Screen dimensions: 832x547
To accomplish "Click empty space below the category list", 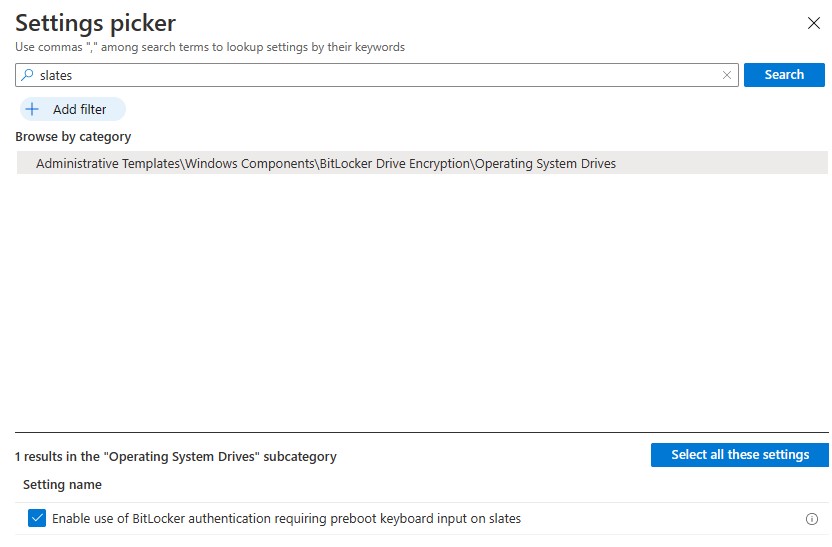I will [420, 300].
